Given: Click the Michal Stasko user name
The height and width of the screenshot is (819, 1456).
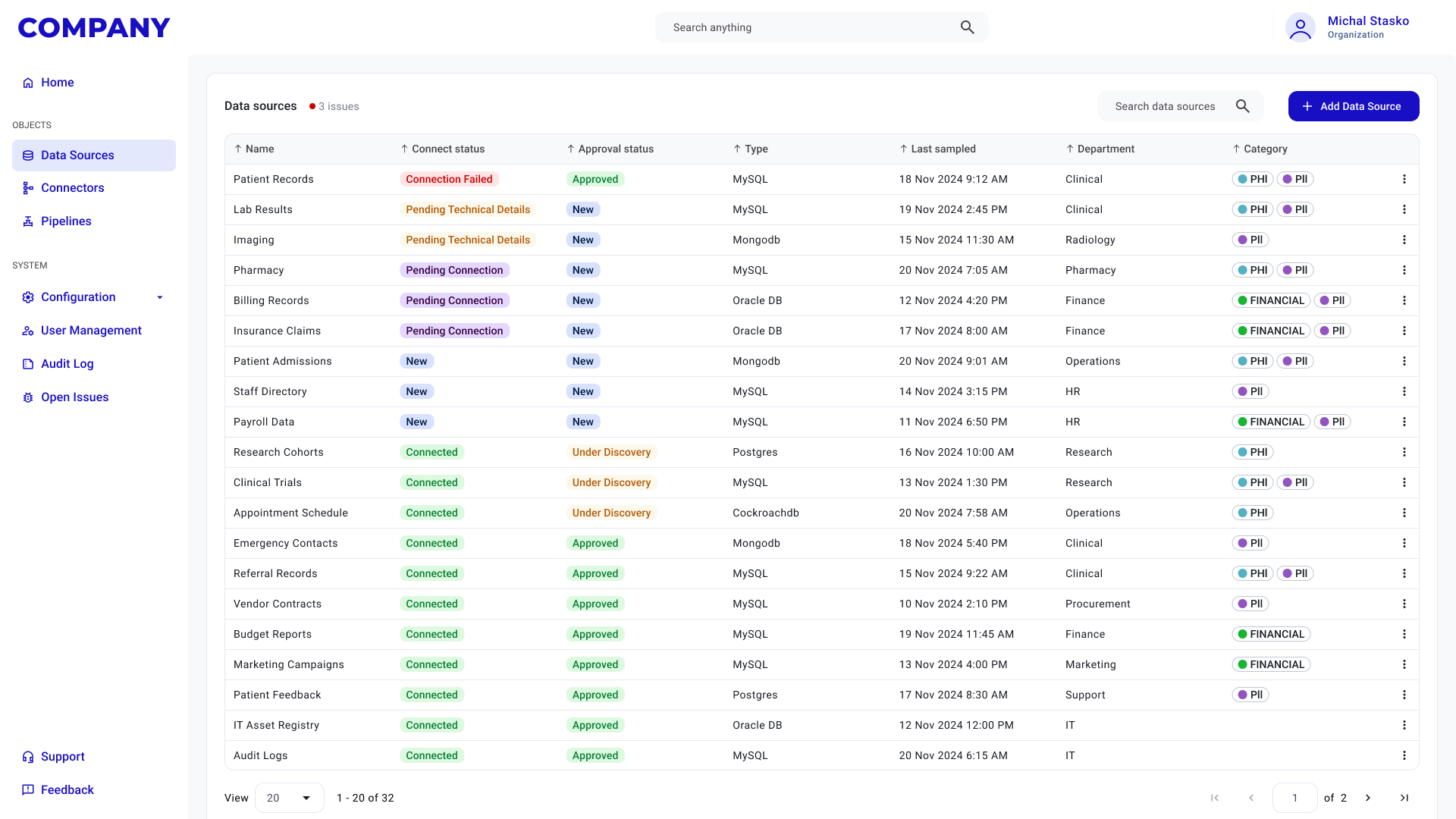Looking at the screenshot, I should click(1368, 21).
